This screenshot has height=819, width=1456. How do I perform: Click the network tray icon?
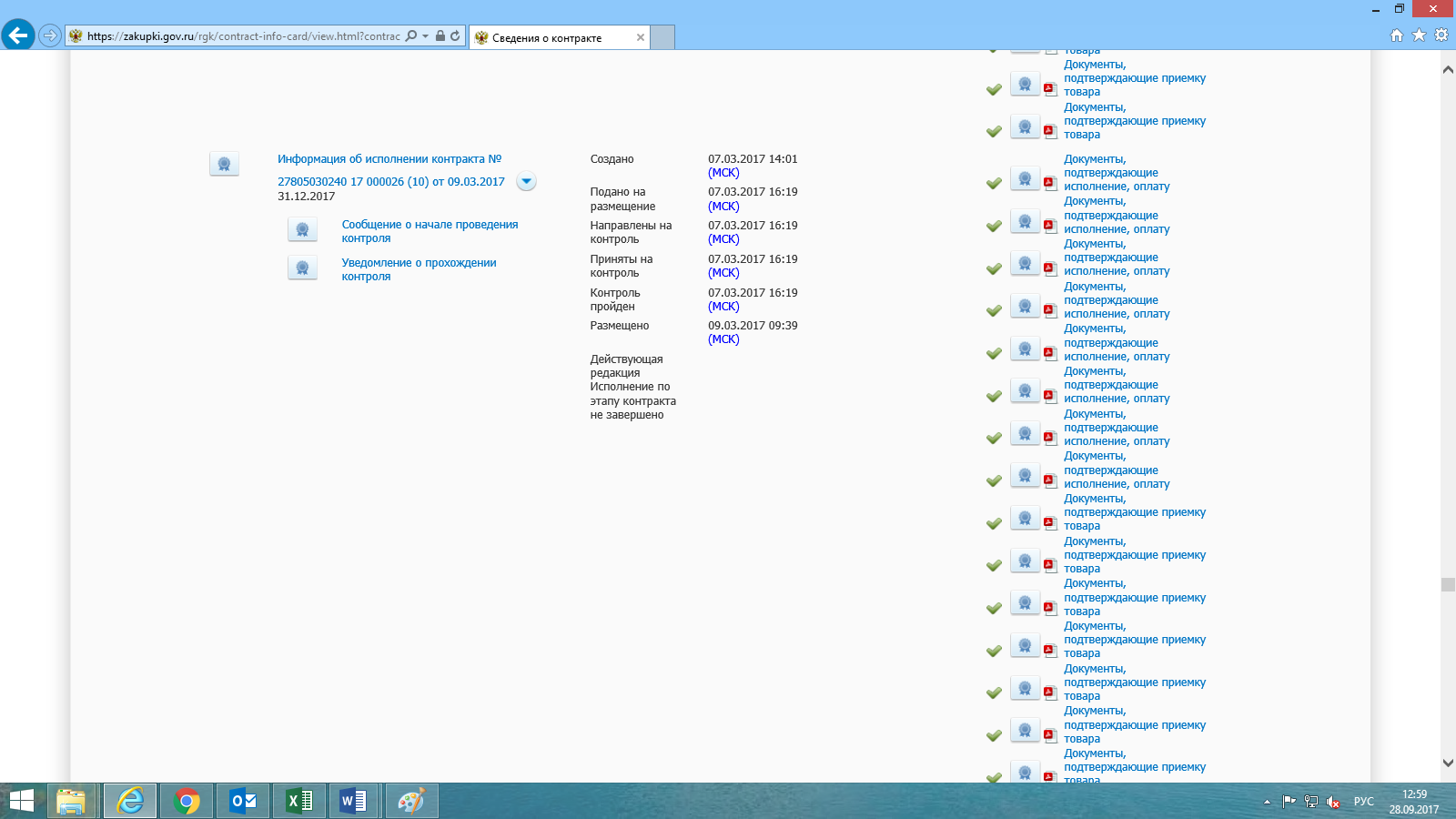[x=1311, y=802]
